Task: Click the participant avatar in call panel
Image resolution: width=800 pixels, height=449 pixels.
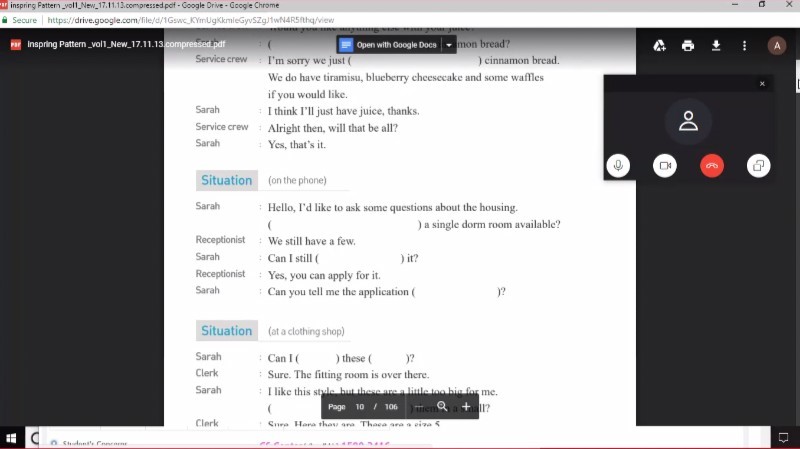Action: pos(688,121)
